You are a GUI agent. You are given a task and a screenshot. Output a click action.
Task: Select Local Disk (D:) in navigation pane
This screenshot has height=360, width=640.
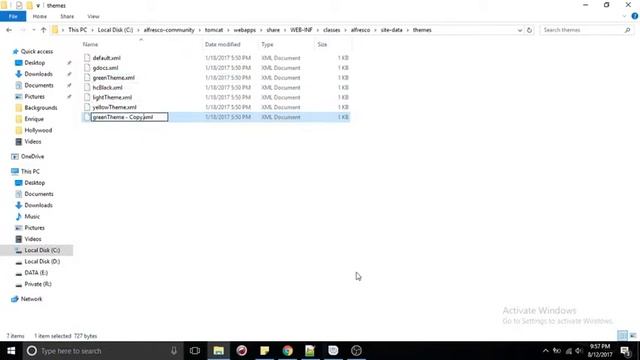pos(42,261)
